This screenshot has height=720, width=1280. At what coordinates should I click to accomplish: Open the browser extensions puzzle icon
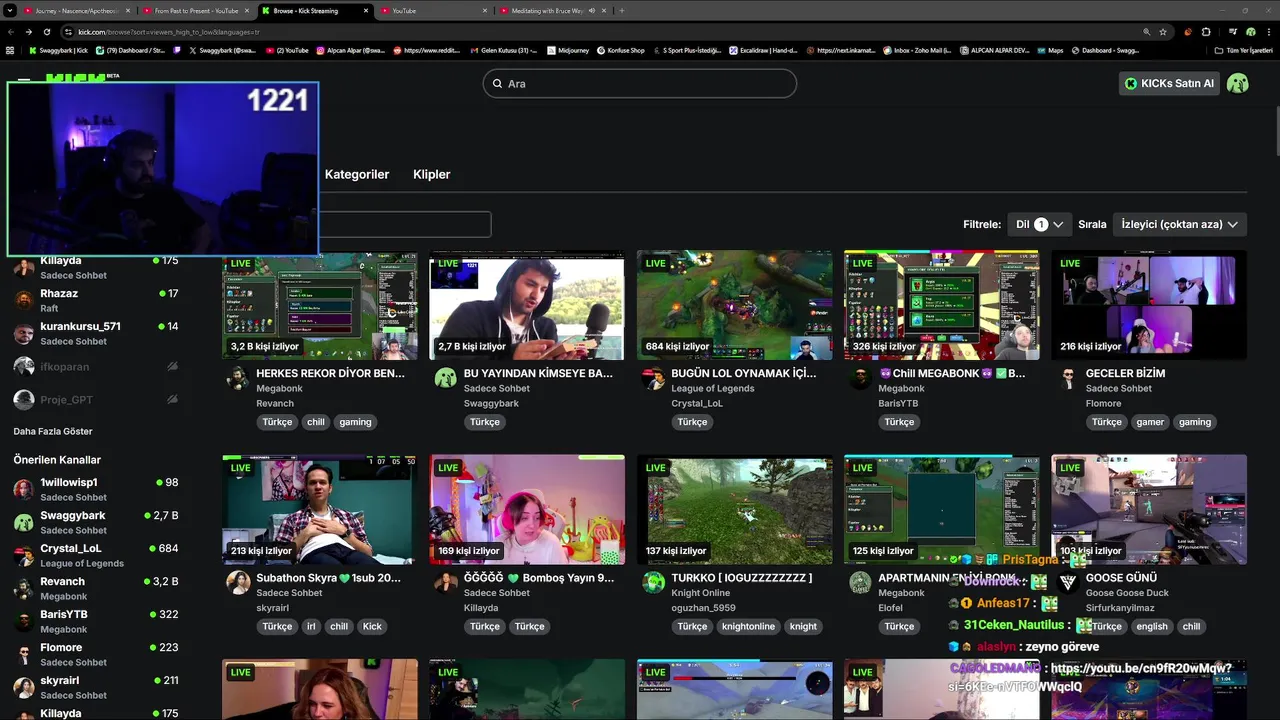pyautogui.click(x=1206, y=32)
